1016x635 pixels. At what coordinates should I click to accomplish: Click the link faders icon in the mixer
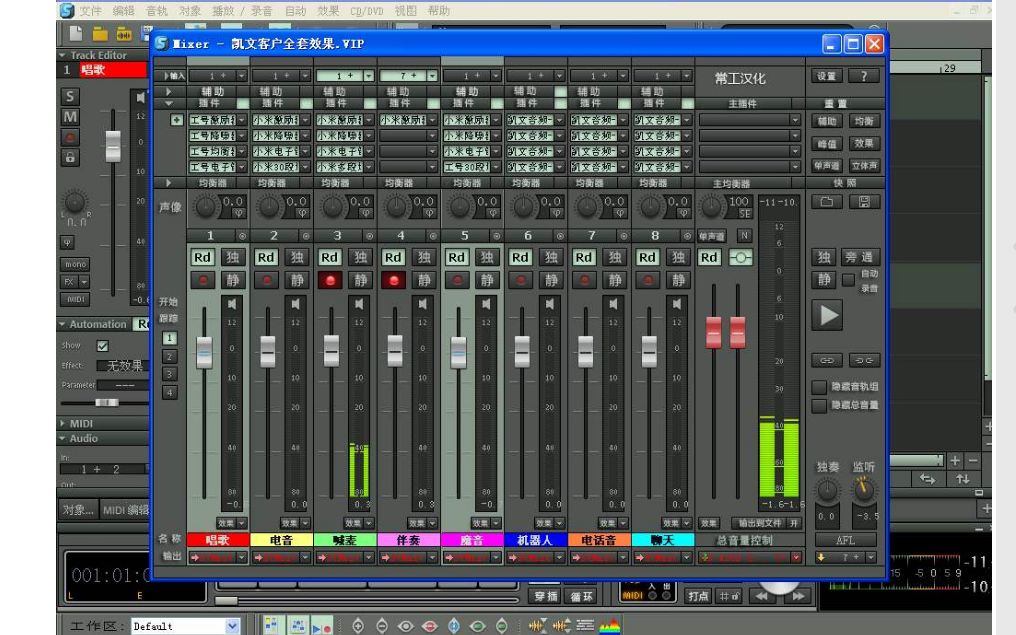(x=827, y=360)
